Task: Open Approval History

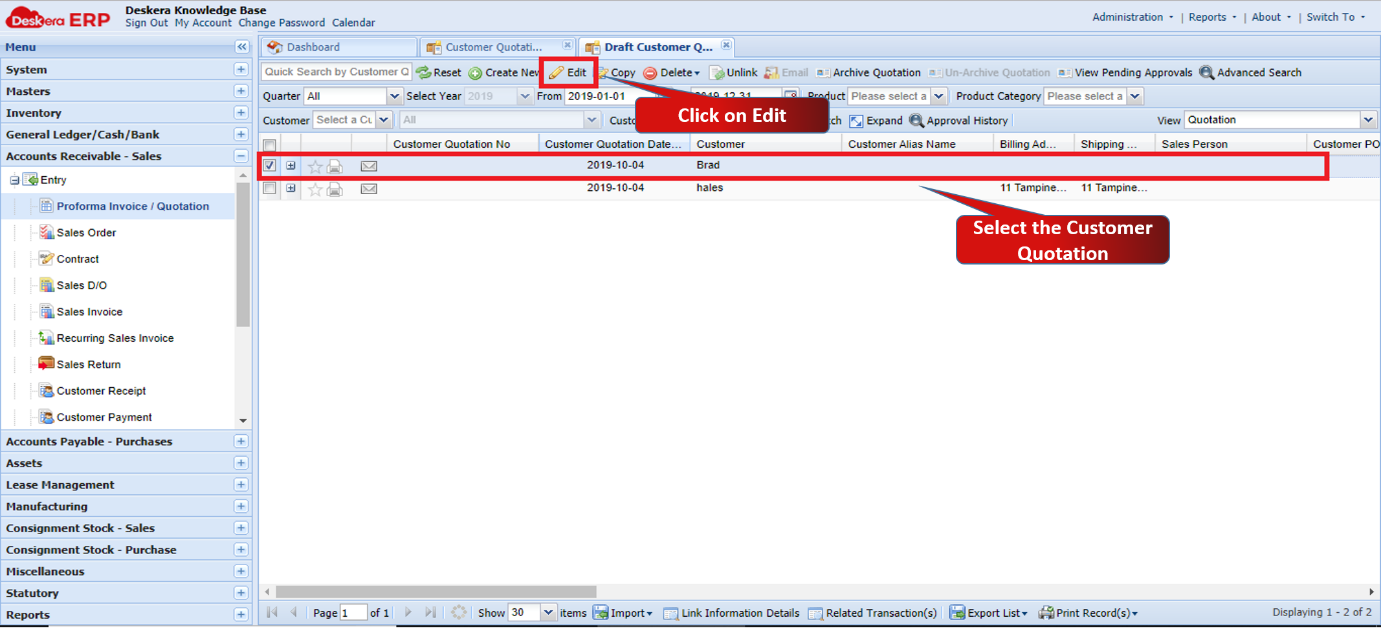Action: [x=958, y=120]
